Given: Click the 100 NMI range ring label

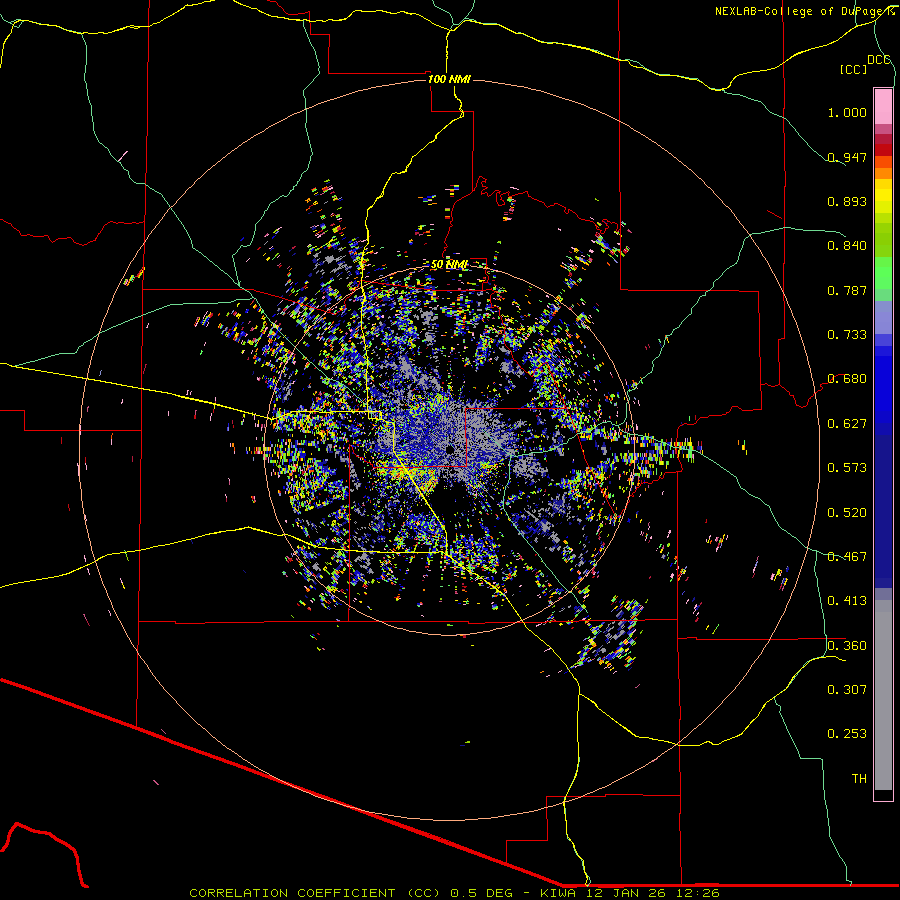Looking at the screenshot, I should pos(449,79).
